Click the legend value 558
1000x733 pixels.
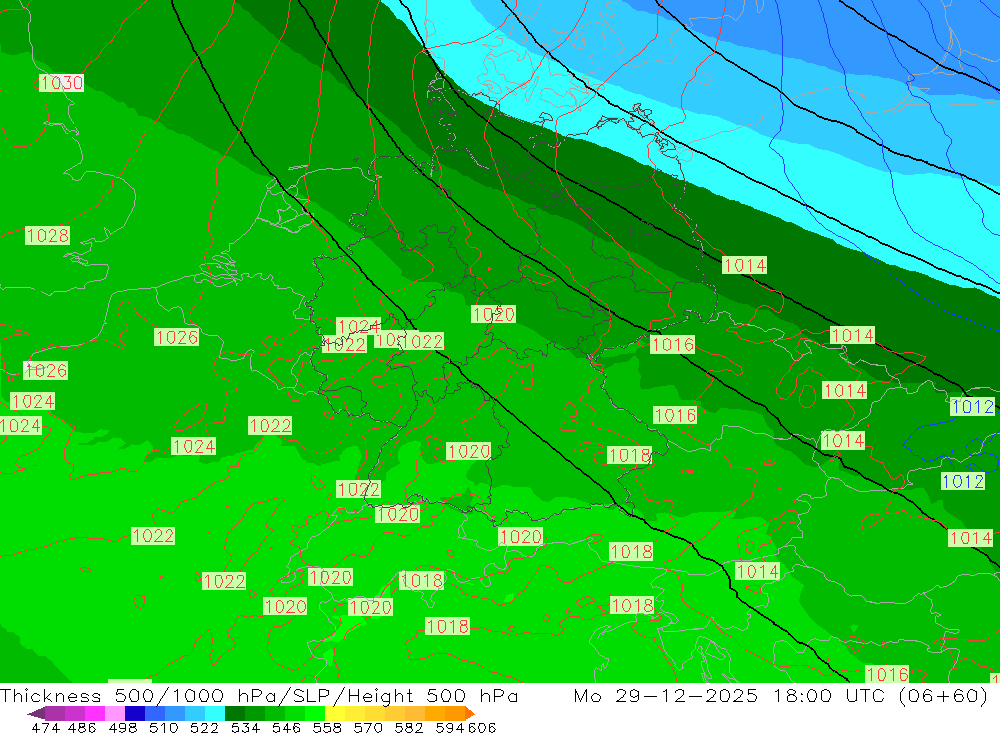coord(327,727)
